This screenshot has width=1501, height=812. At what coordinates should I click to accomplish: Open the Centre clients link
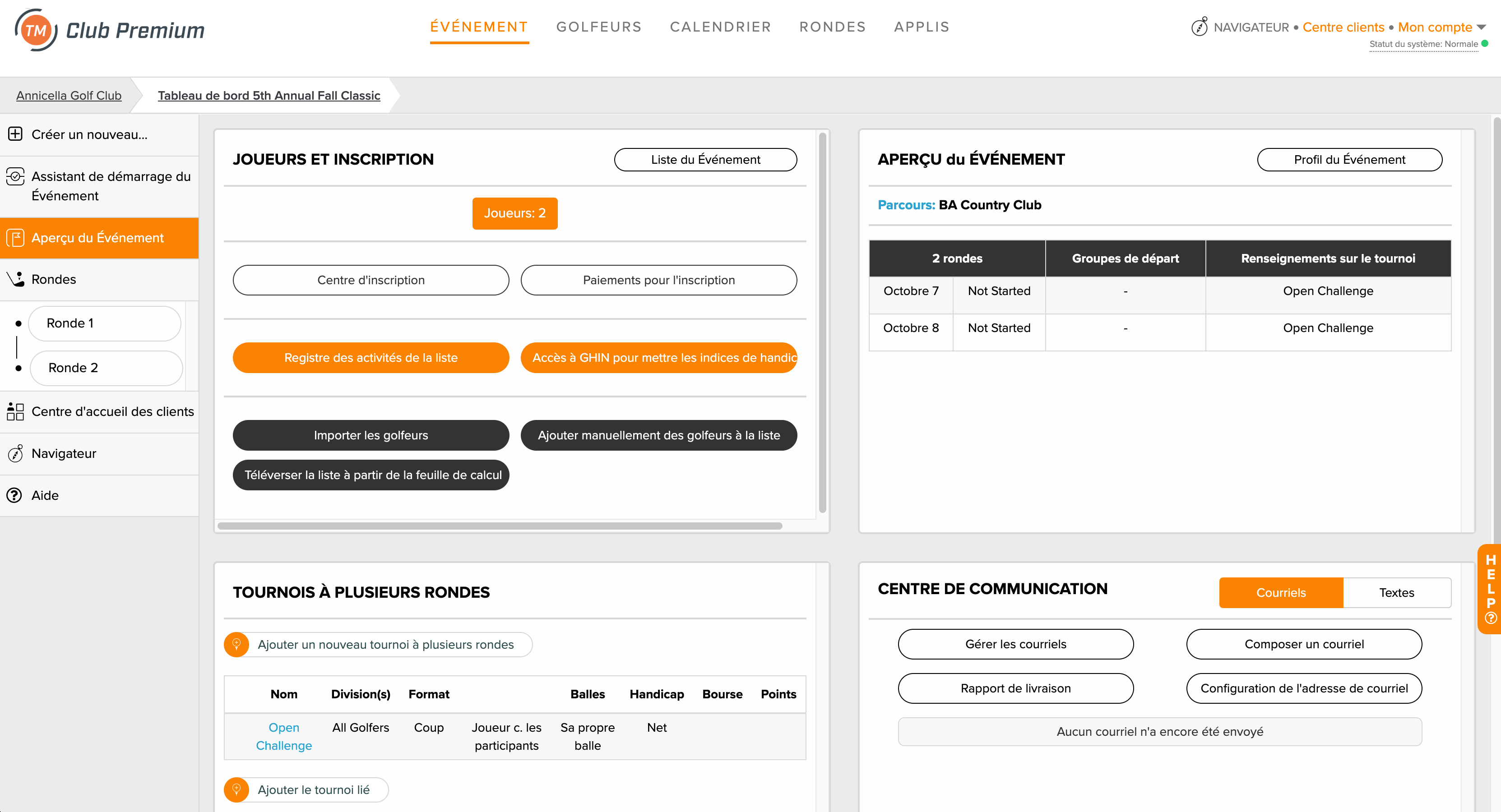[1343, 27]
